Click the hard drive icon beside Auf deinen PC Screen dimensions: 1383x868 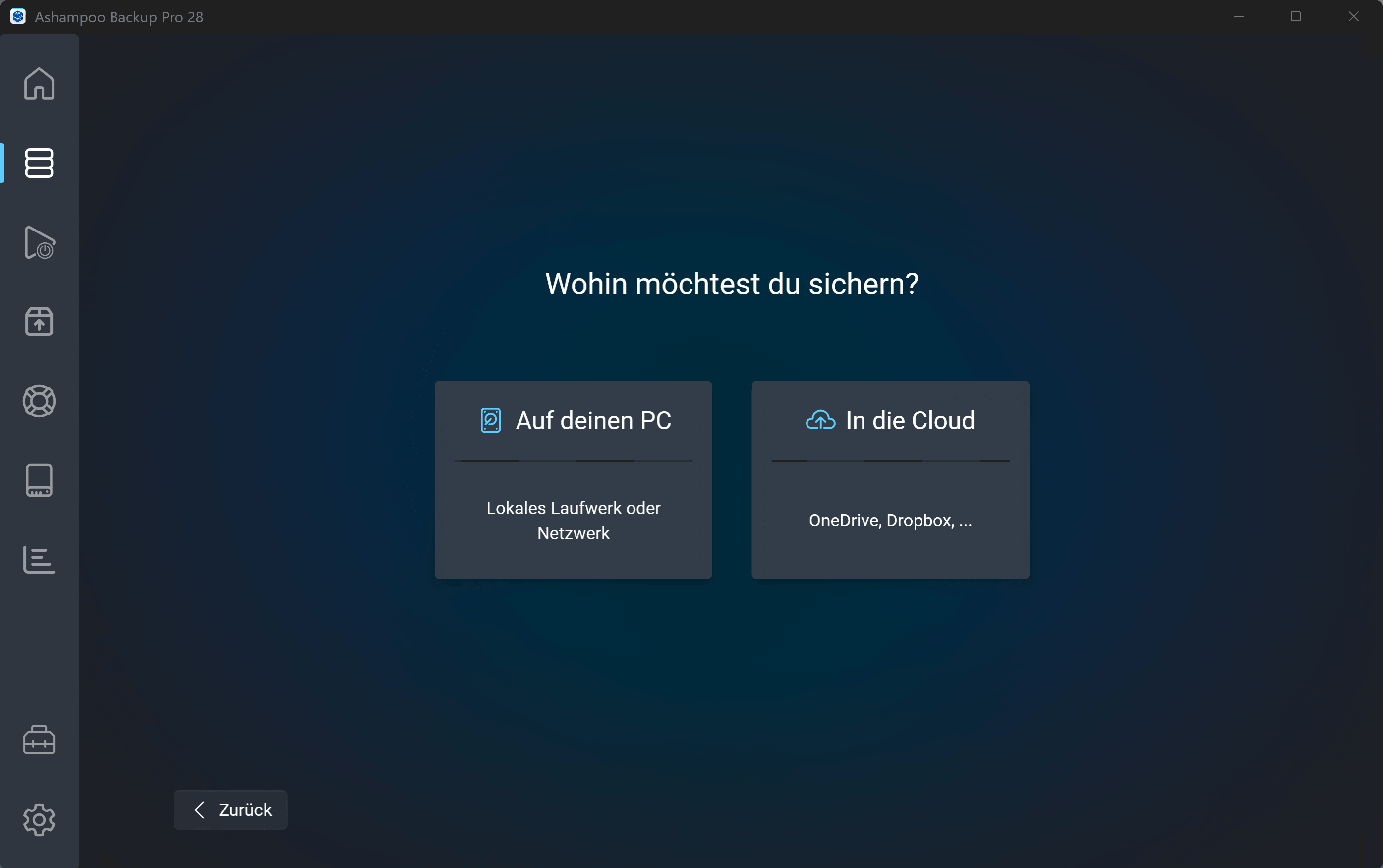(491, 421)
